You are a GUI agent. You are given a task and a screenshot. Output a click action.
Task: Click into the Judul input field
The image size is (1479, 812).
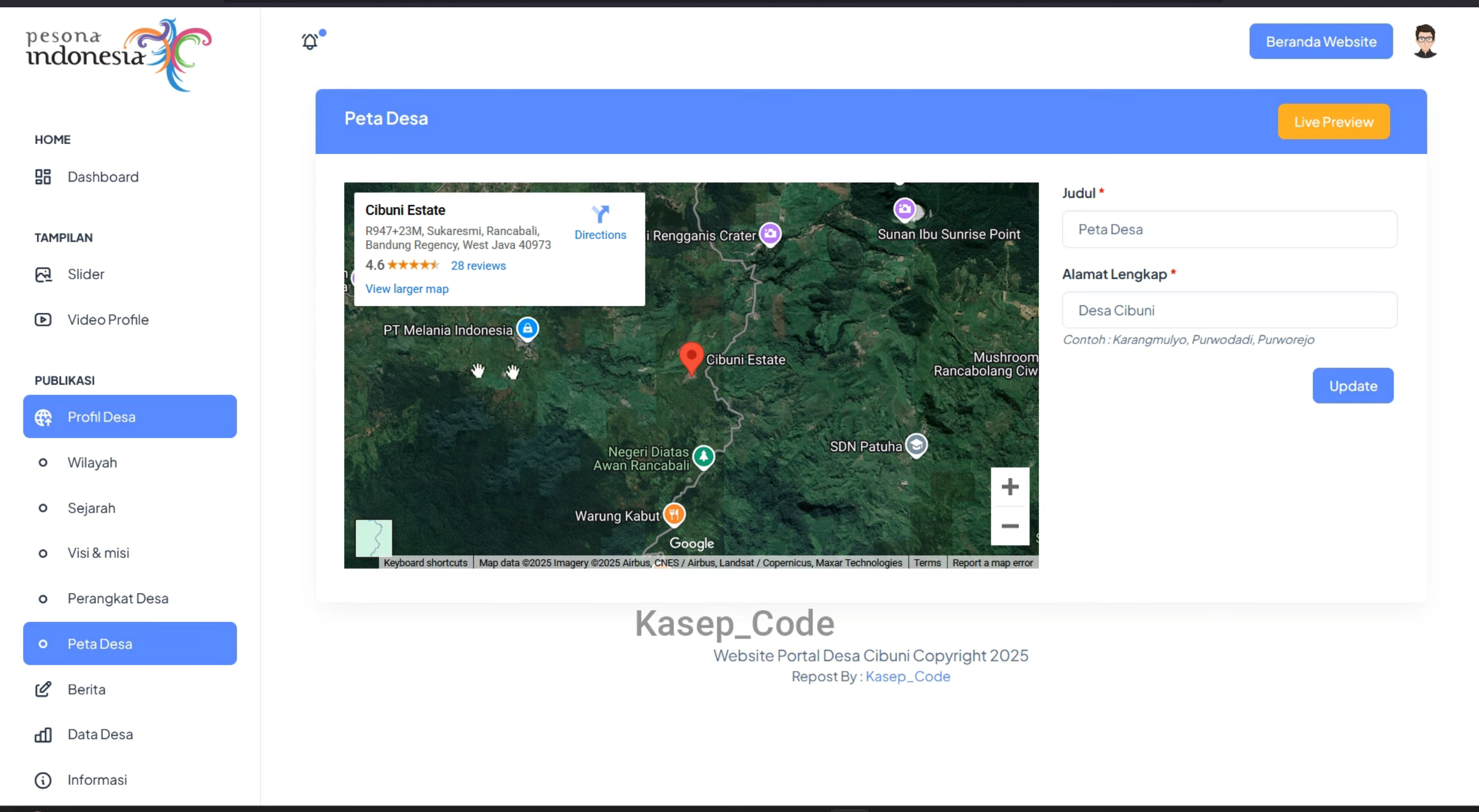point(1229,230)
